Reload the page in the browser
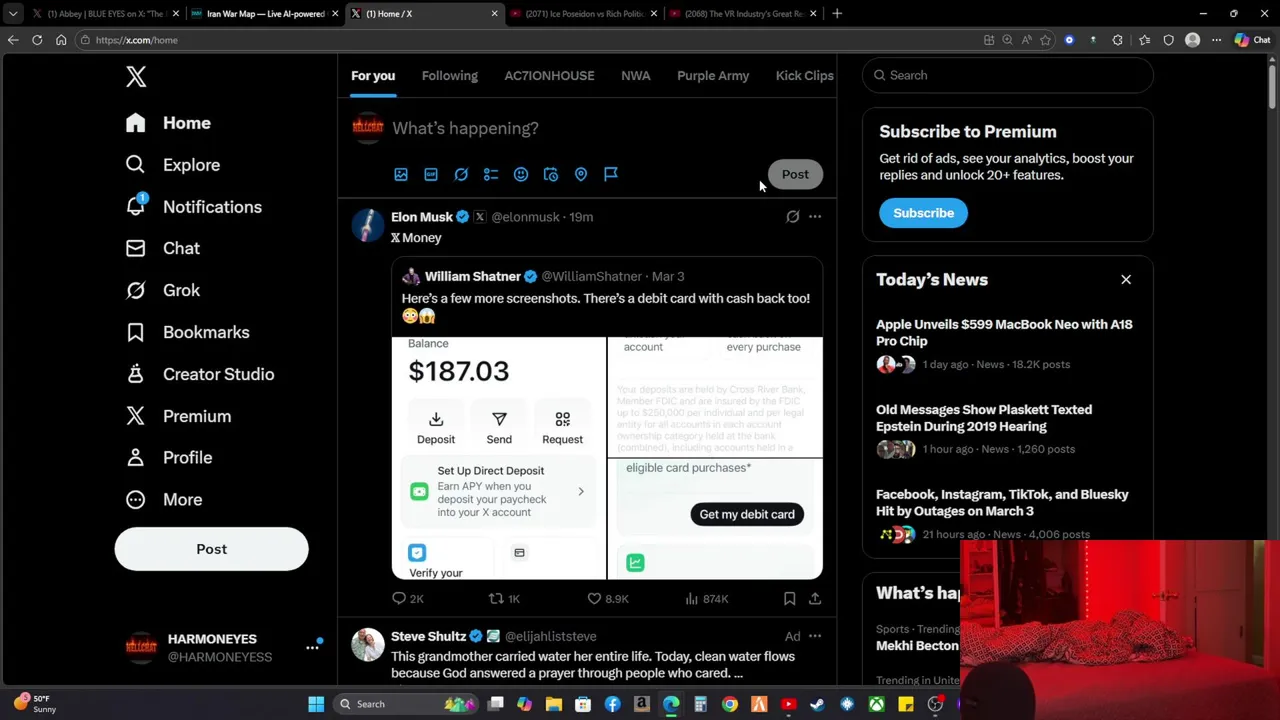 point(37,40)
